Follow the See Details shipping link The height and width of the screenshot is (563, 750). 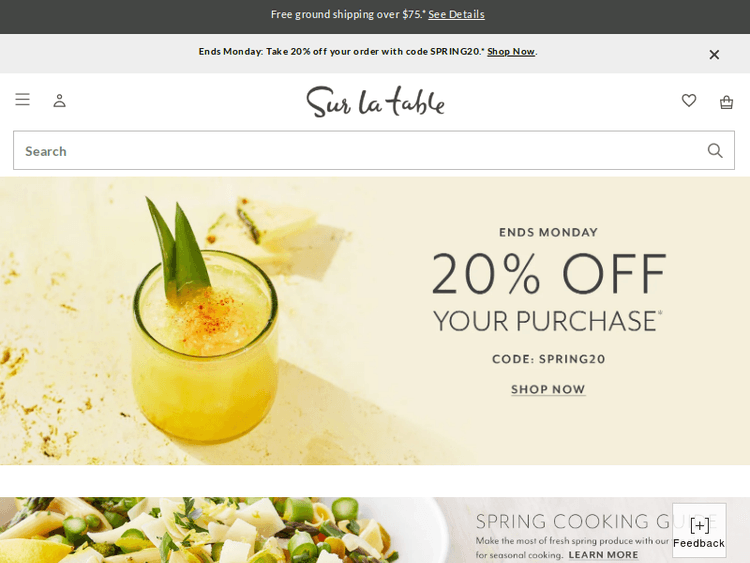(456, 14)
